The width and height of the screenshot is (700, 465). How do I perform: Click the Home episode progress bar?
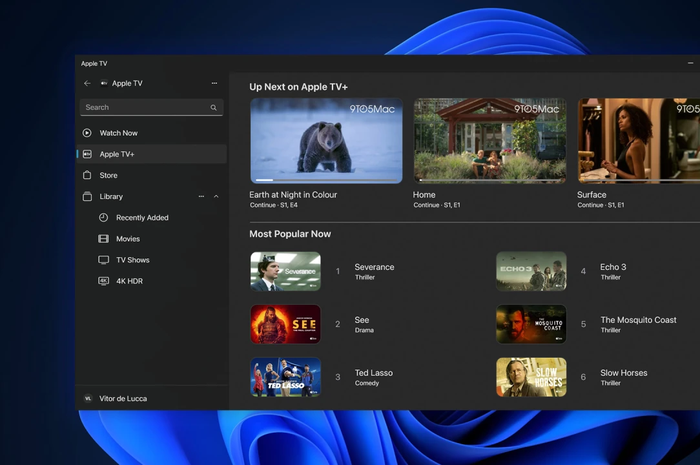[490, 180]
